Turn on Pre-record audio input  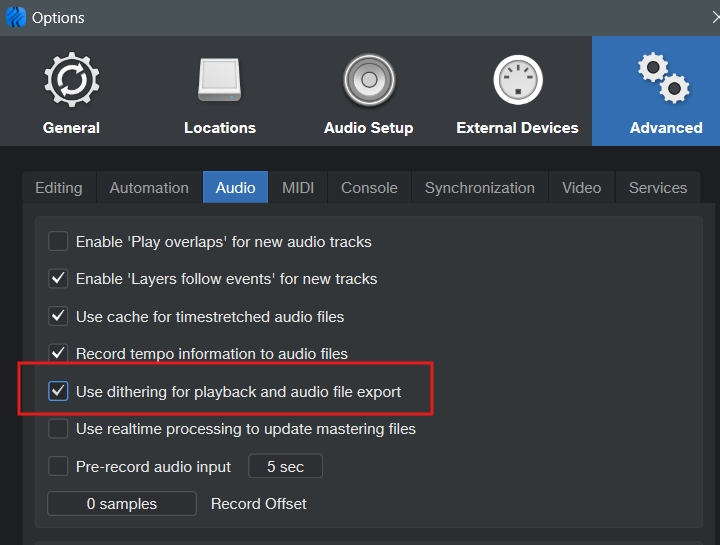pos(58,466)
